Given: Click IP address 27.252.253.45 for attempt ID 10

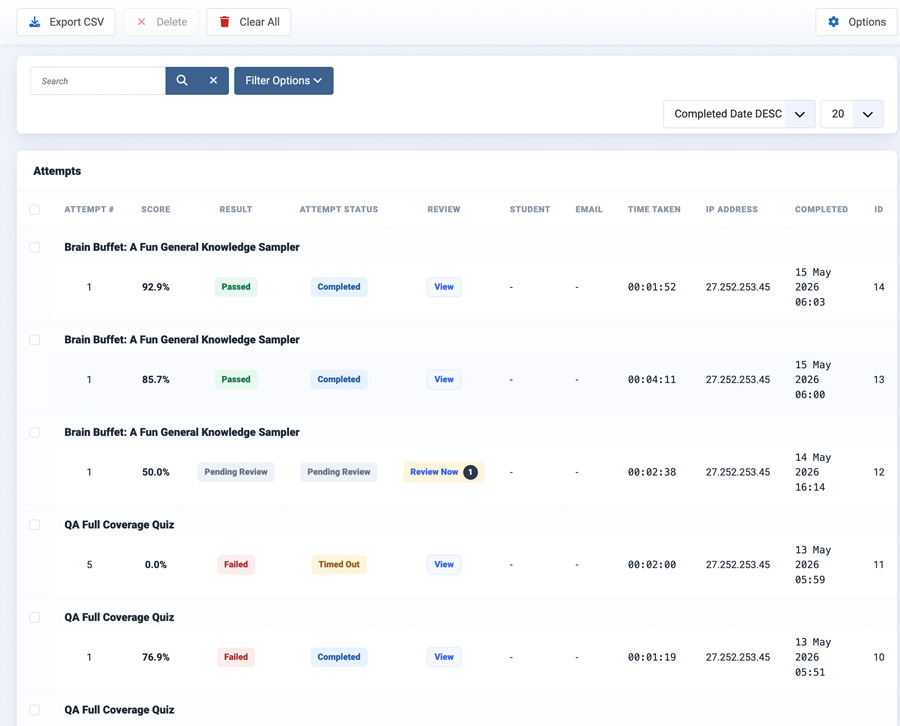Looking at the screenshot, I should point(738,657).
